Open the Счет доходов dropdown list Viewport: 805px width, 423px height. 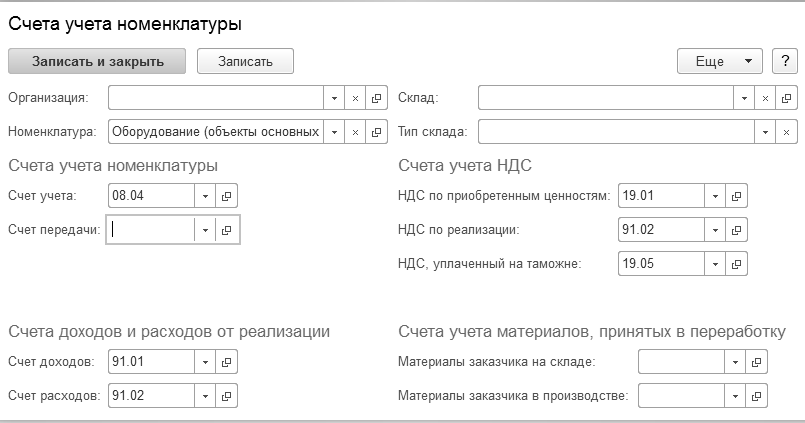point(204,362)
